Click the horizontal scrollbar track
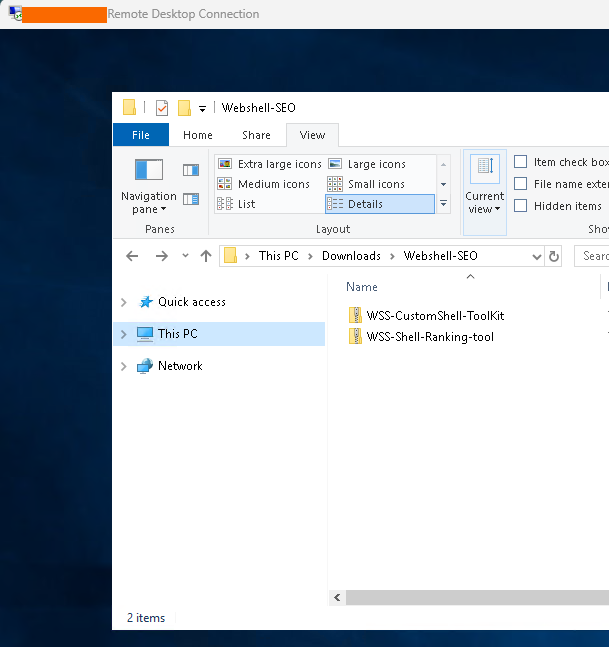 click(x=477, y=597)
